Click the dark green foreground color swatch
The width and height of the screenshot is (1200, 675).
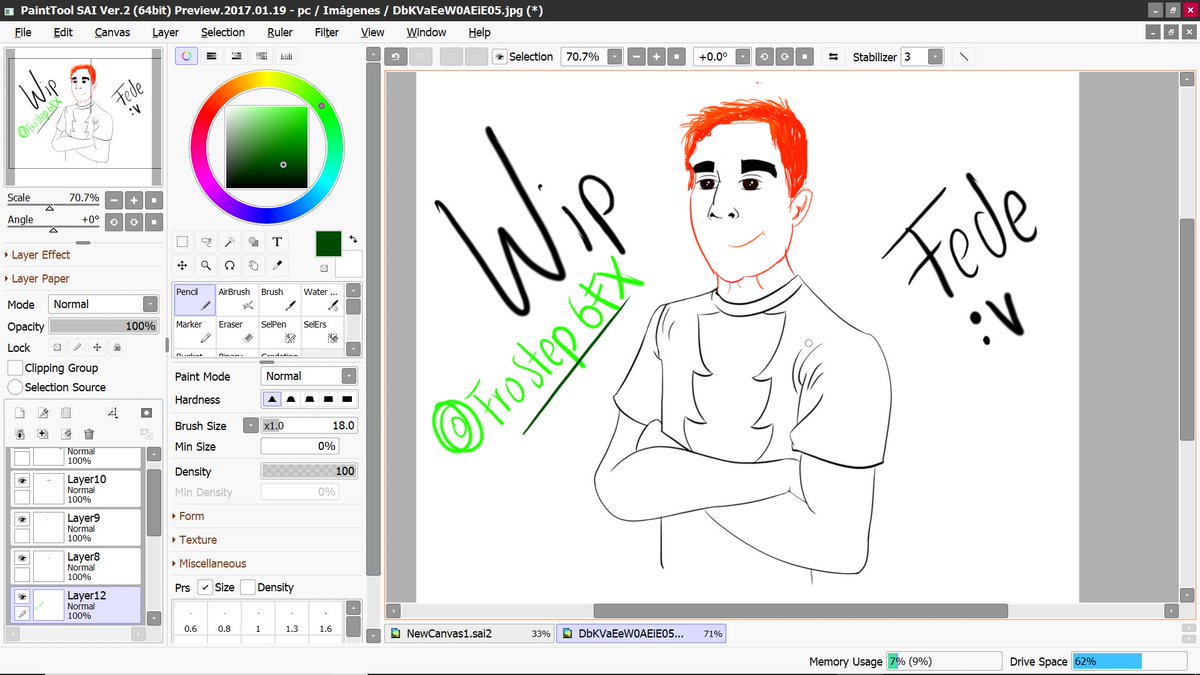coord(328,243)
